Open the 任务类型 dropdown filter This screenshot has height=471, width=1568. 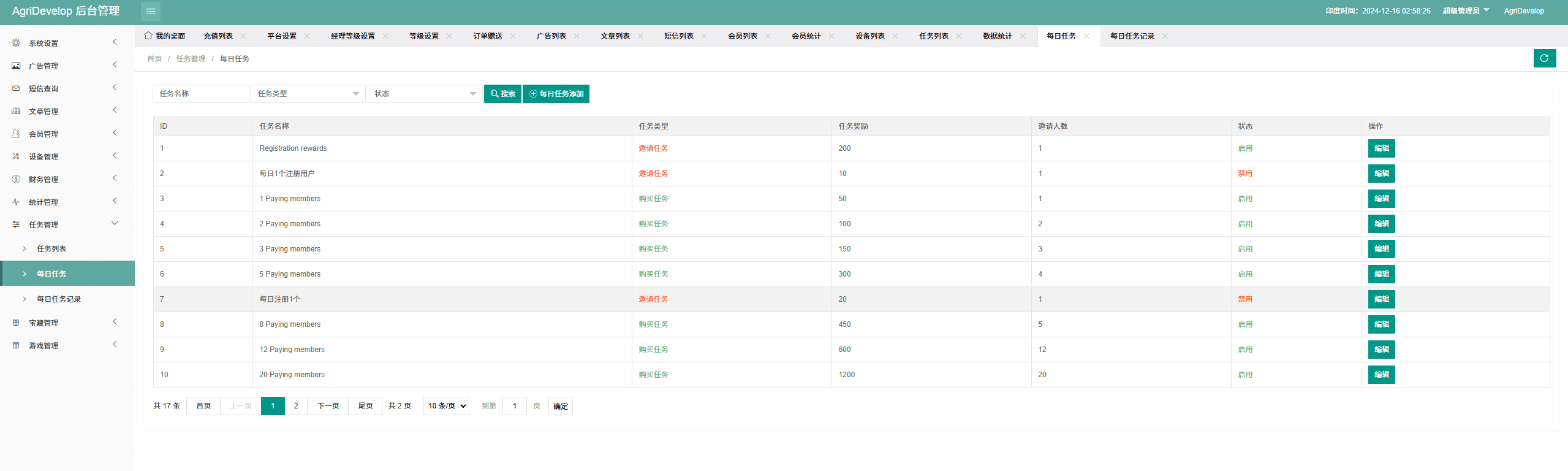pyautogui.click(x=308, y=94)
